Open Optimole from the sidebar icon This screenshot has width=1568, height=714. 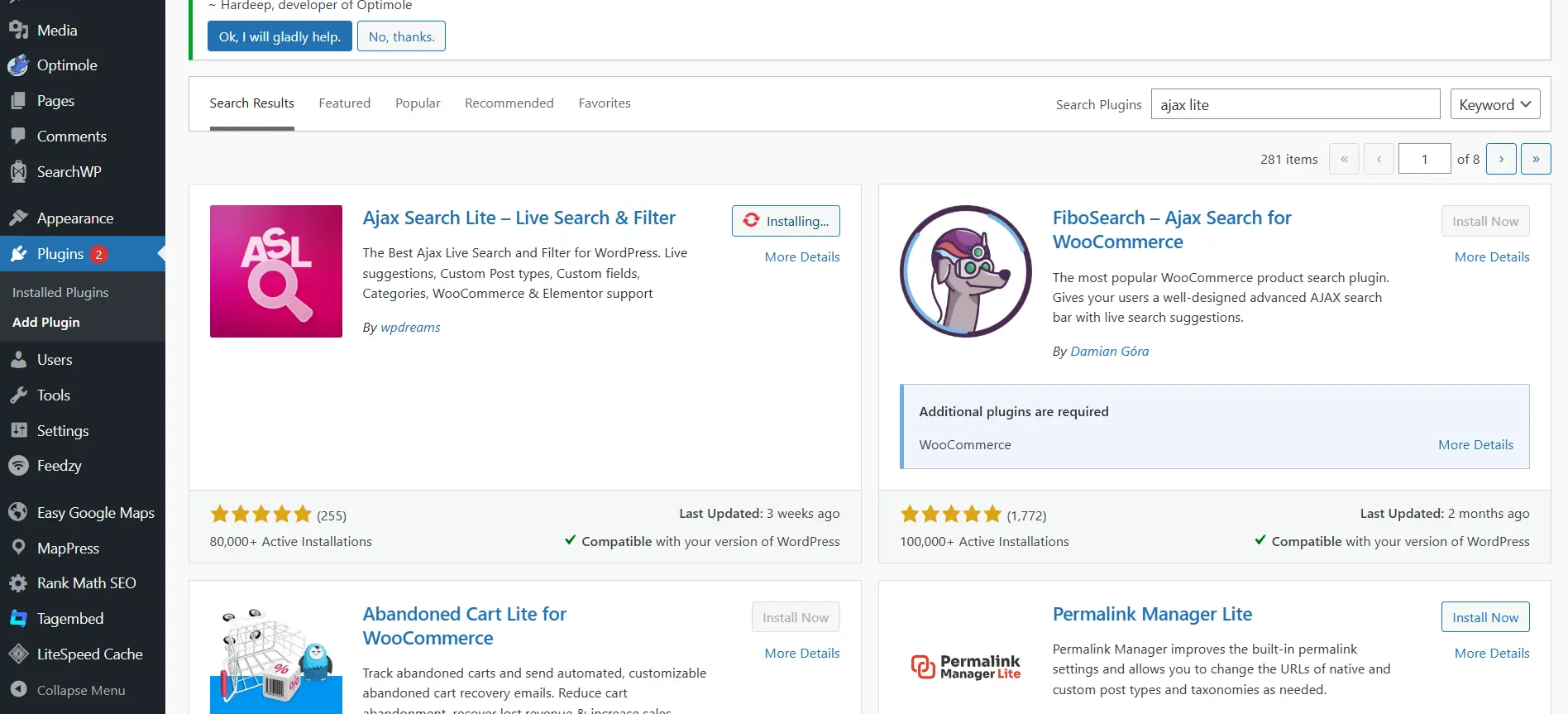pos(18,65)
